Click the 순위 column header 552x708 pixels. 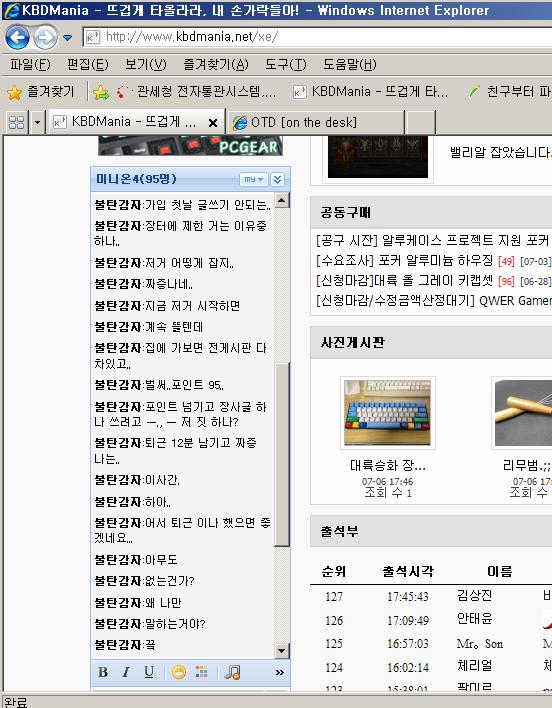point(334,572)
